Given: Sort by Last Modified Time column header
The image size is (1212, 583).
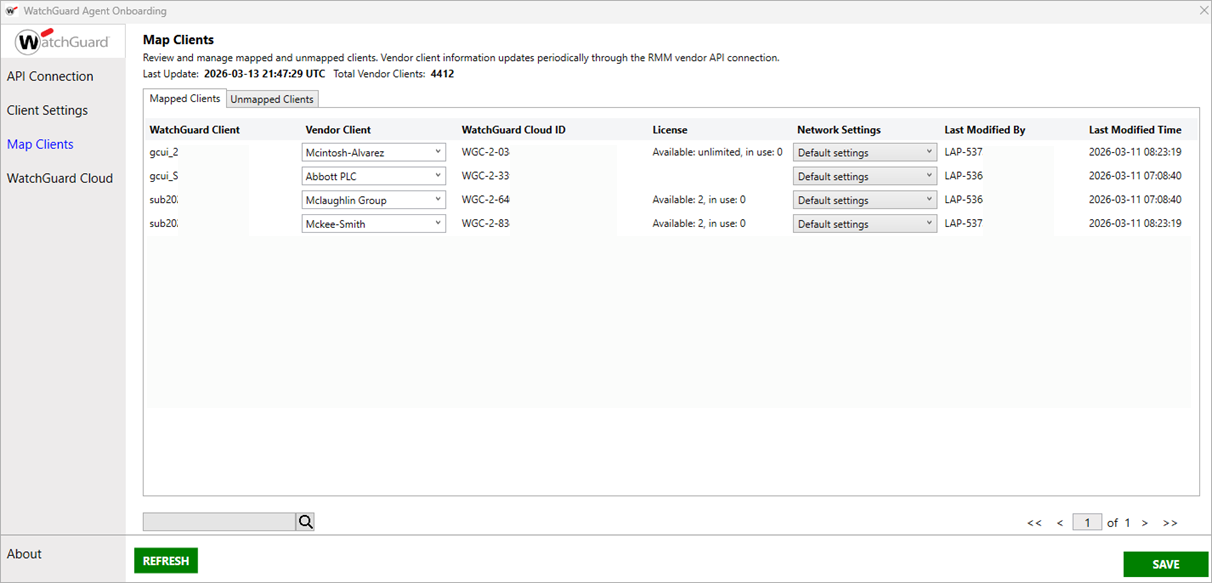Looking at the screenshot, I should (1135, 130).
